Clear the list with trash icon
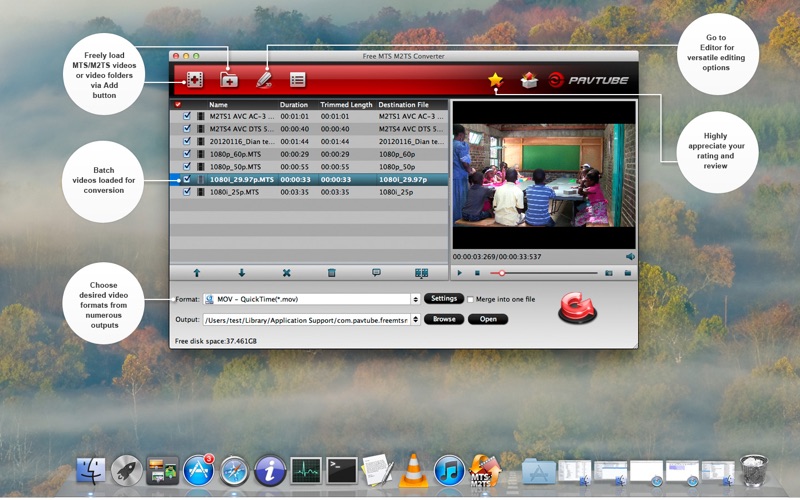This screenshot has height=500, width=800. click(x=332, y=273)
